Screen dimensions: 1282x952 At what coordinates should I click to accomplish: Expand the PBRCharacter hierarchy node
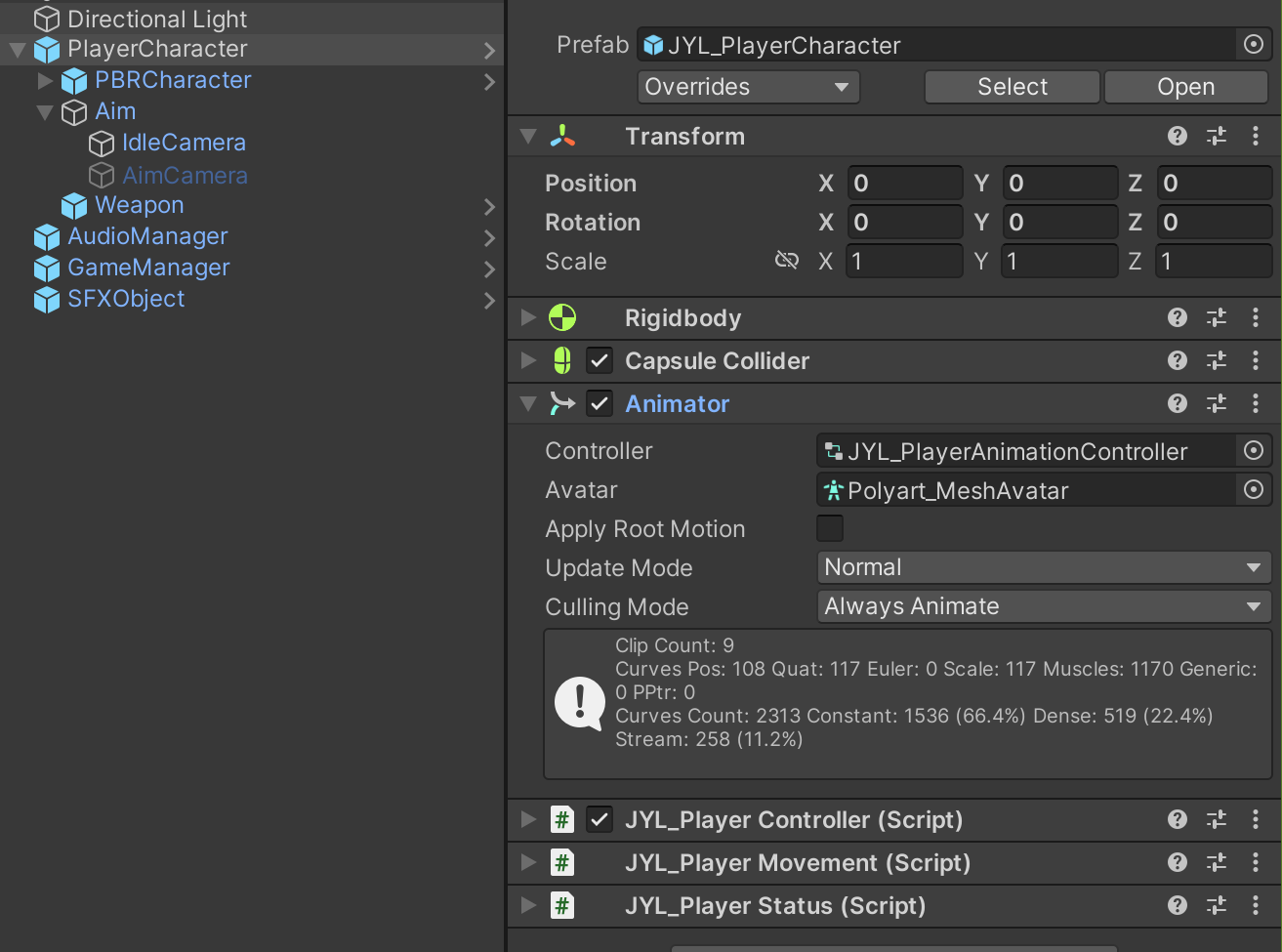(45, 80)
